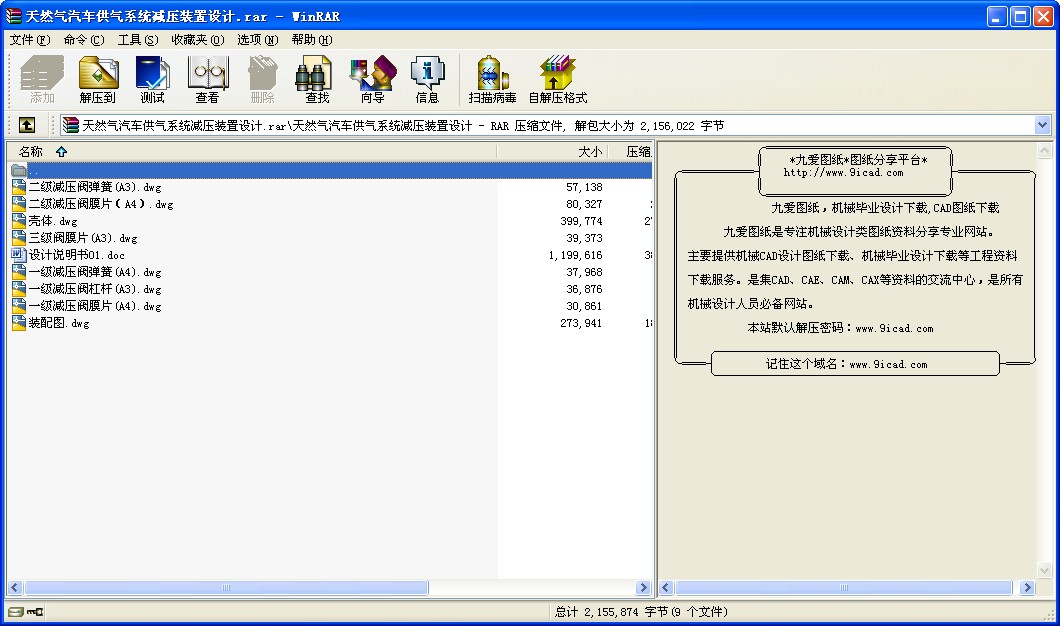Select the 壳体.dwg file
Viewport: 1060px width, 626px height.
point(52,221)
